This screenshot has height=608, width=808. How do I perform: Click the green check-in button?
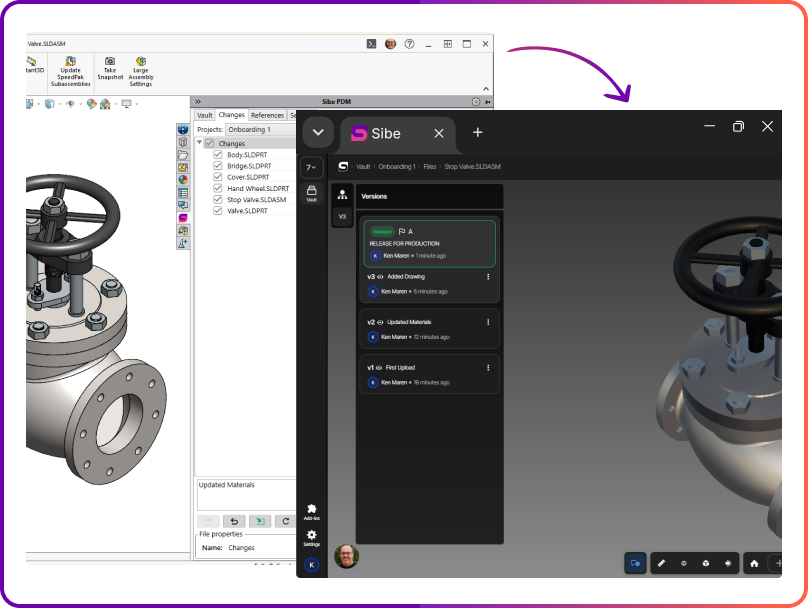click(x=260, y=521)
